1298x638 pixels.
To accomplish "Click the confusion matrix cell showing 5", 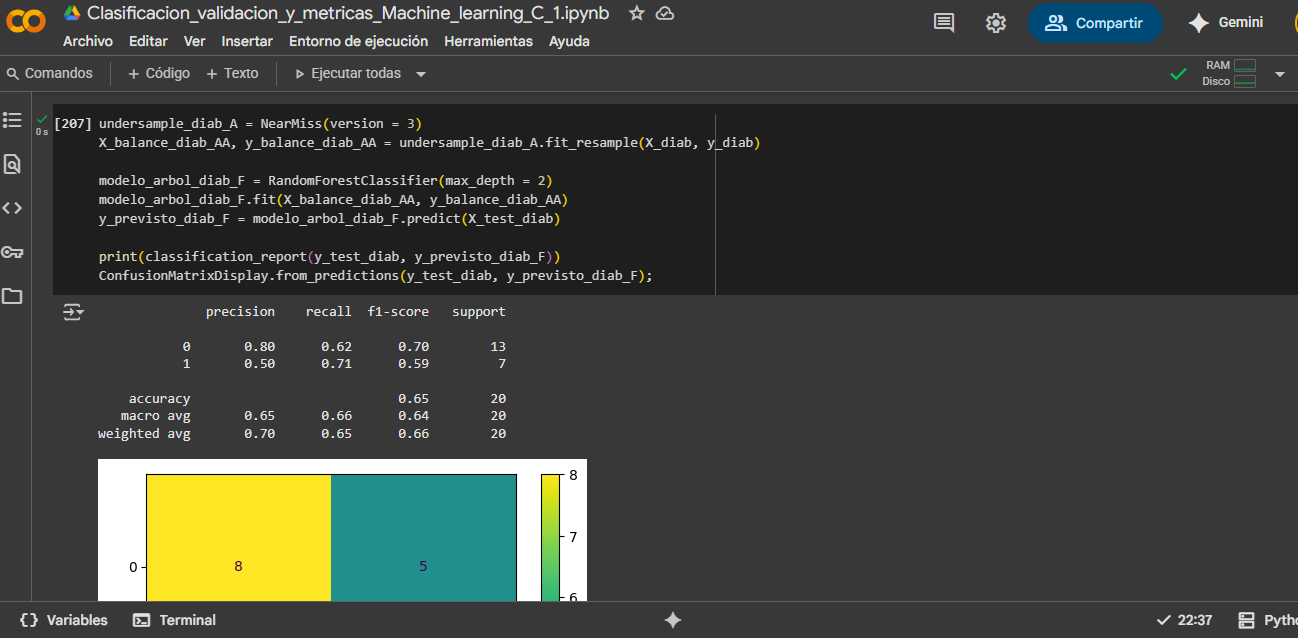I will click(423, 539).
